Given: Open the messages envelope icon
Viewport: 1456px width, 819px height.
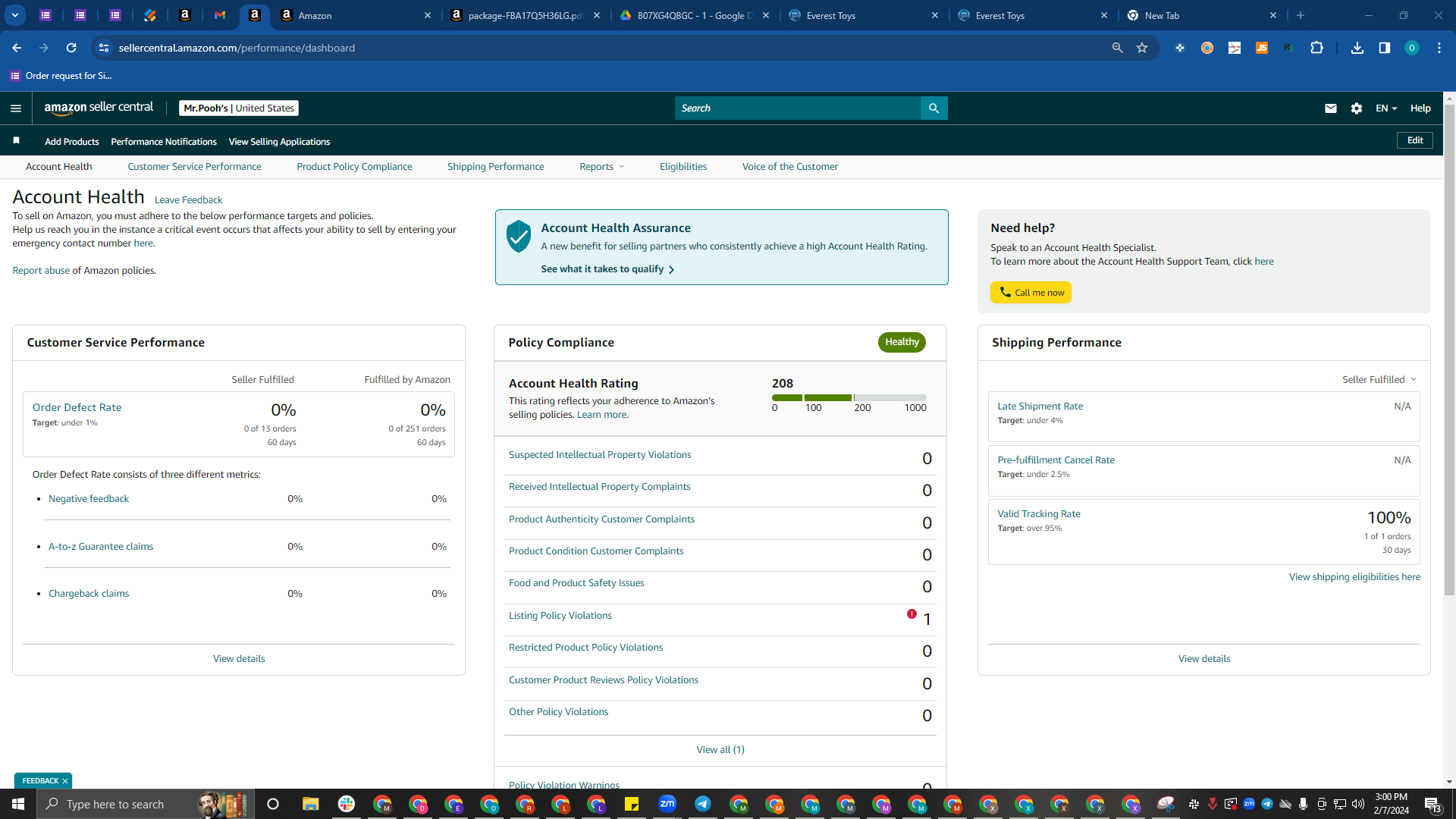Looking at the screenshot, I should (1330, 108).
